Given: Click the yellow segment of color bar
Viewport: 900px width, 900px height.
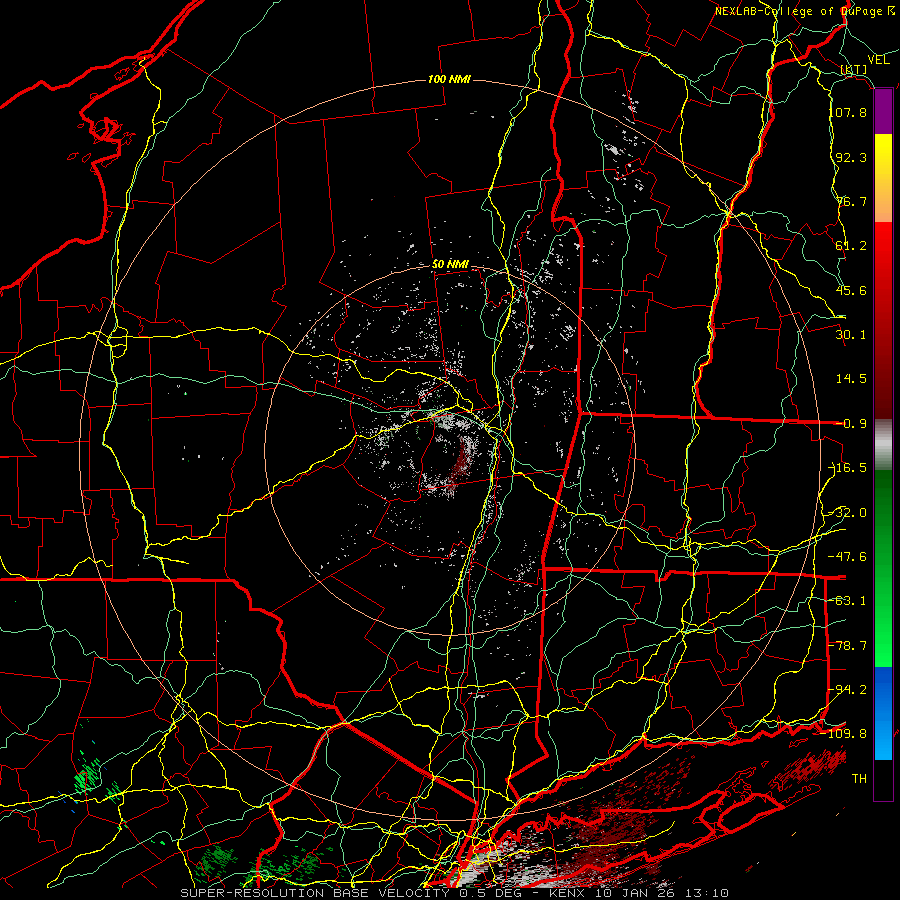Looking at the screenshot, I should [883, 155].
